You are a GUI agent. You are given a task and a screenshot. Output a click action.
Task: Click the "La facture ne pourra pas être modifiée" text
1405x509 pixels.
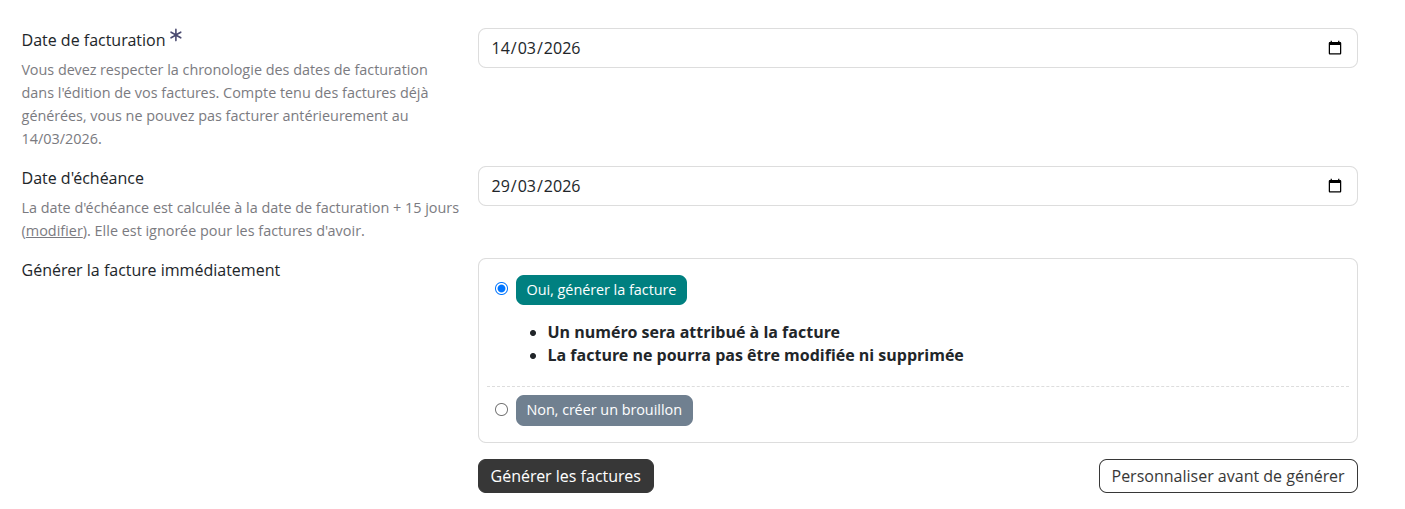(x=755, y=355)
